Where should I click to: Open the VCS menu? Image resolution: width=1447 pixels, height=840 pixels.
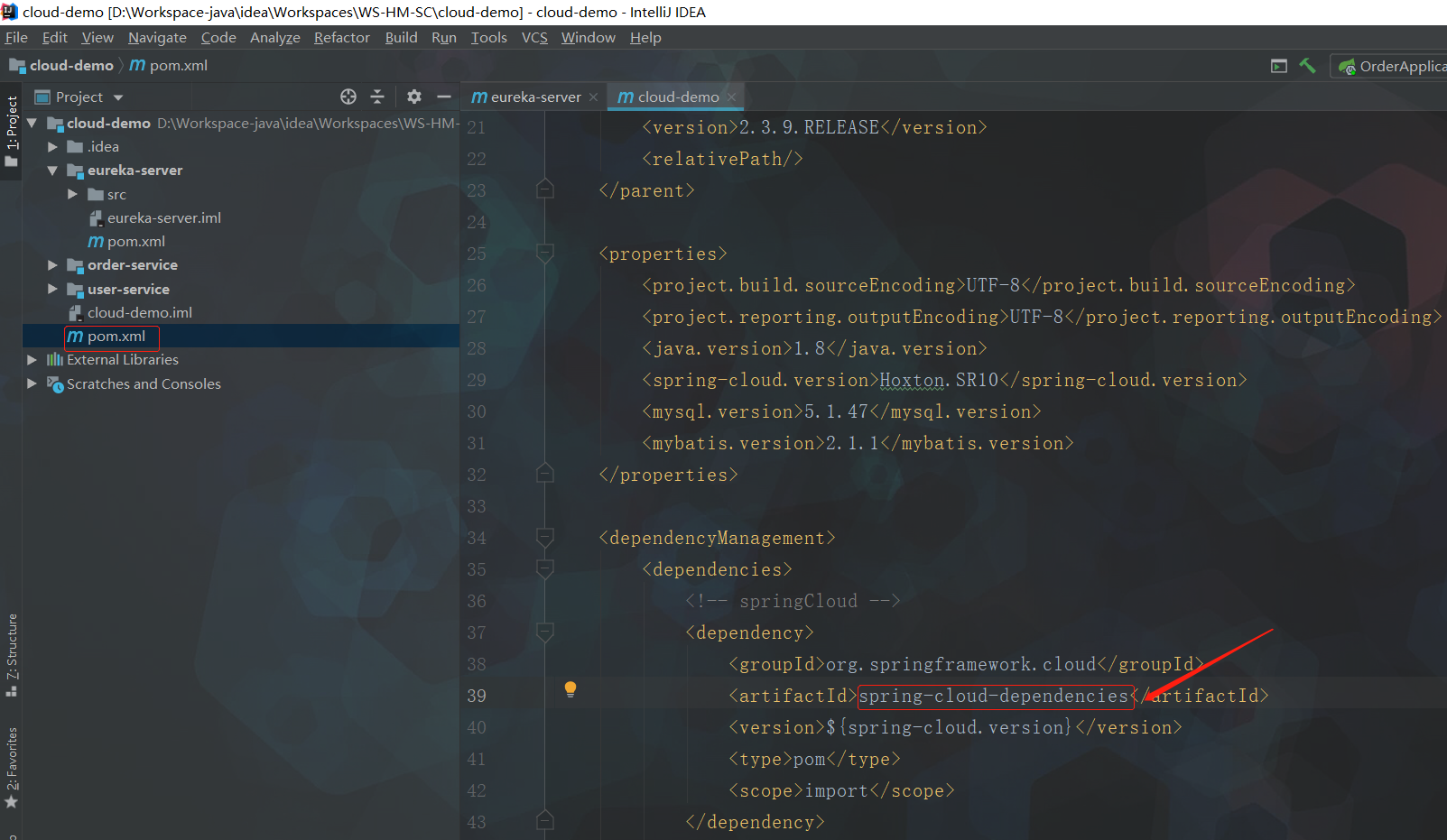point(534,37)
